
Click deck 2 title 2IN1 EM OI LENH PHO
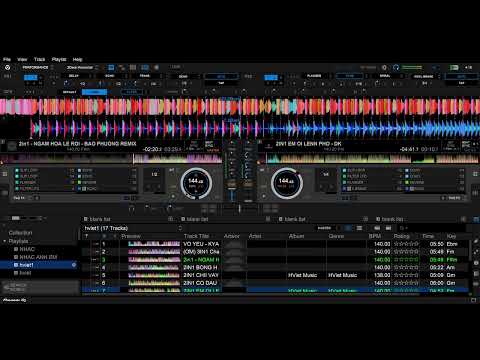tap(308, 144)
